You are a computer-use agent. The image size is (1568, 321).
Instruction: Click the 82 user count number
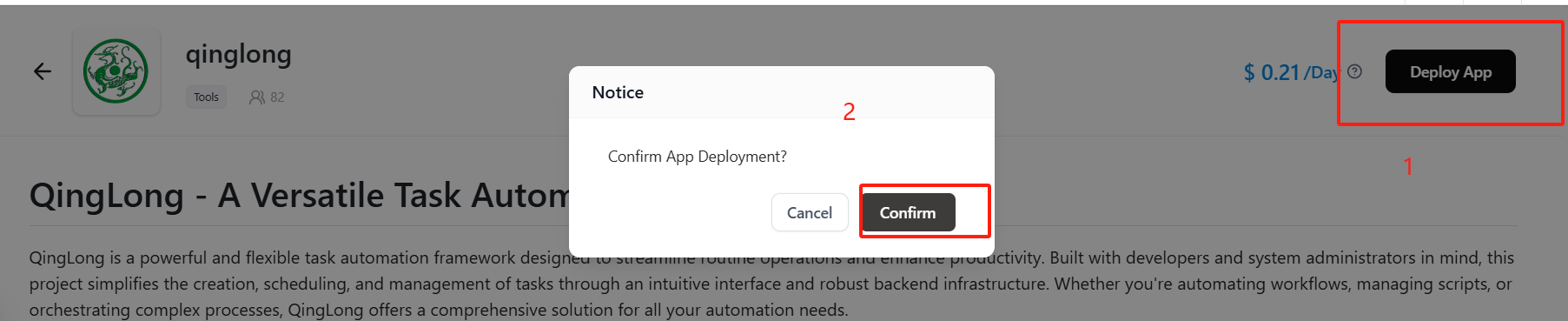pyautogui.click(x=277, y=97)
